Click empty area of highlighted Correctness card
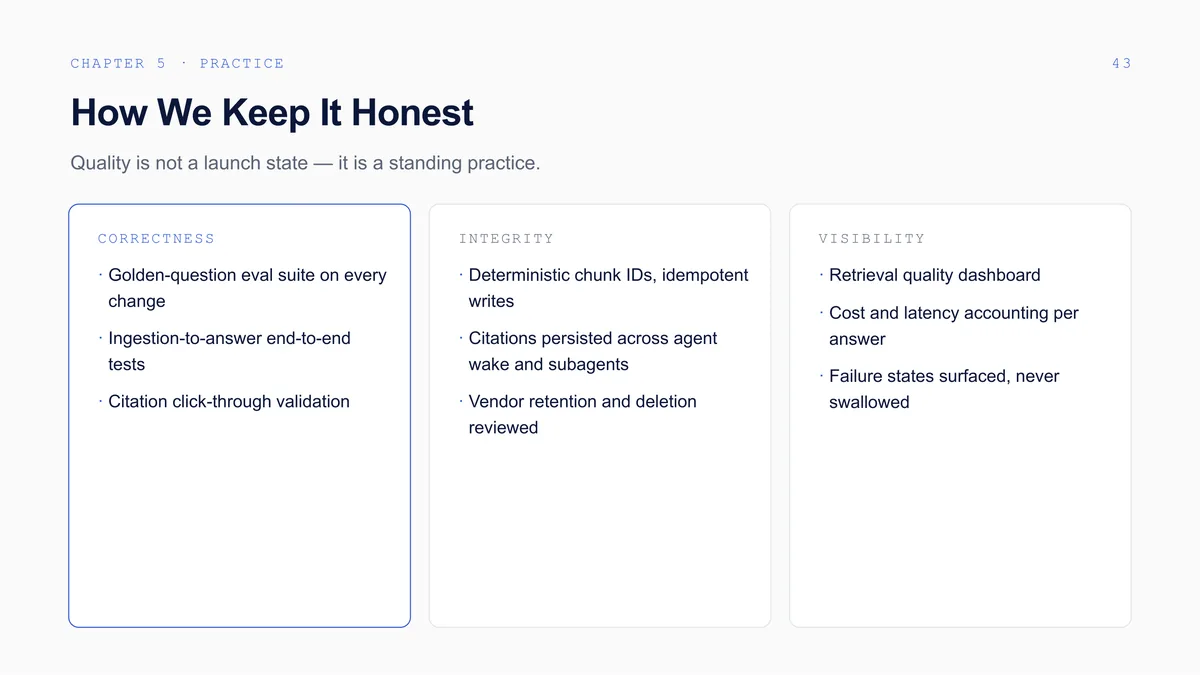Image resolution: width=1200 pixels, height=675 pixels. pyautogui.click(x=240, y=520)
